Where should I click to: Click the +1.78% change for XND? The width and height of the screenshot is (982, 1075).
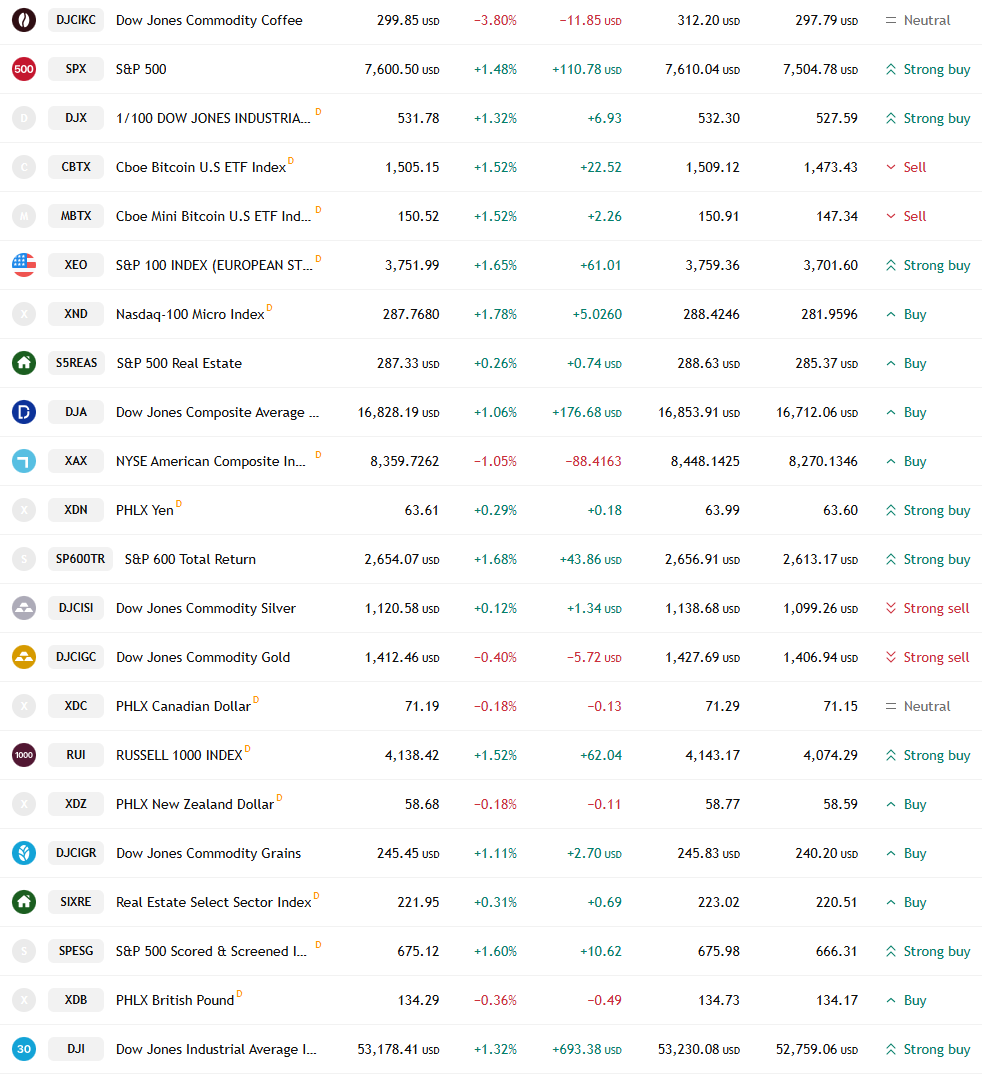point(495,314)
